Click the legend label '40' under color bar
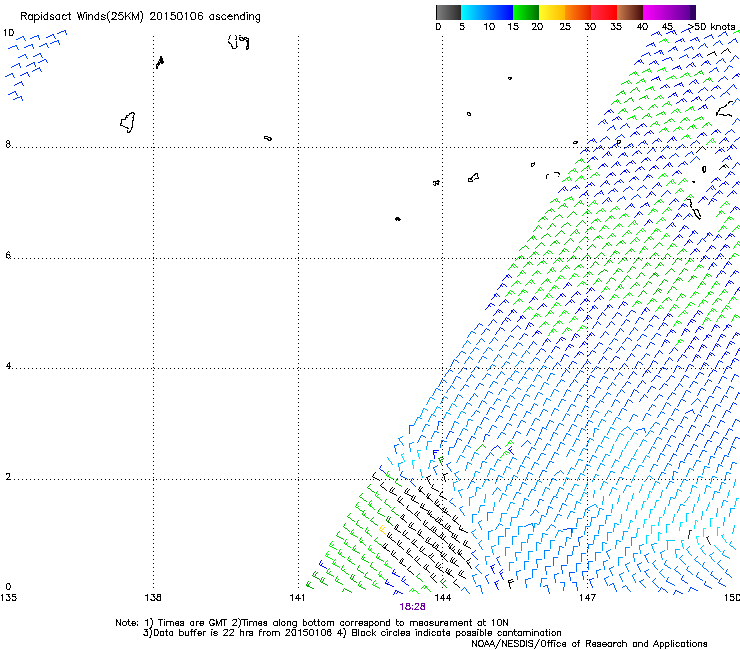The image size is (740, 650). point(642,27)
